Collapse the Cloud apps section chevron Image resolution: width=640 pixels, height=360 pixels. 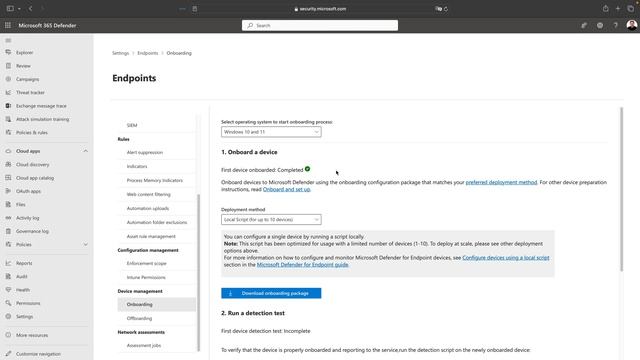[x=85, y=151]
